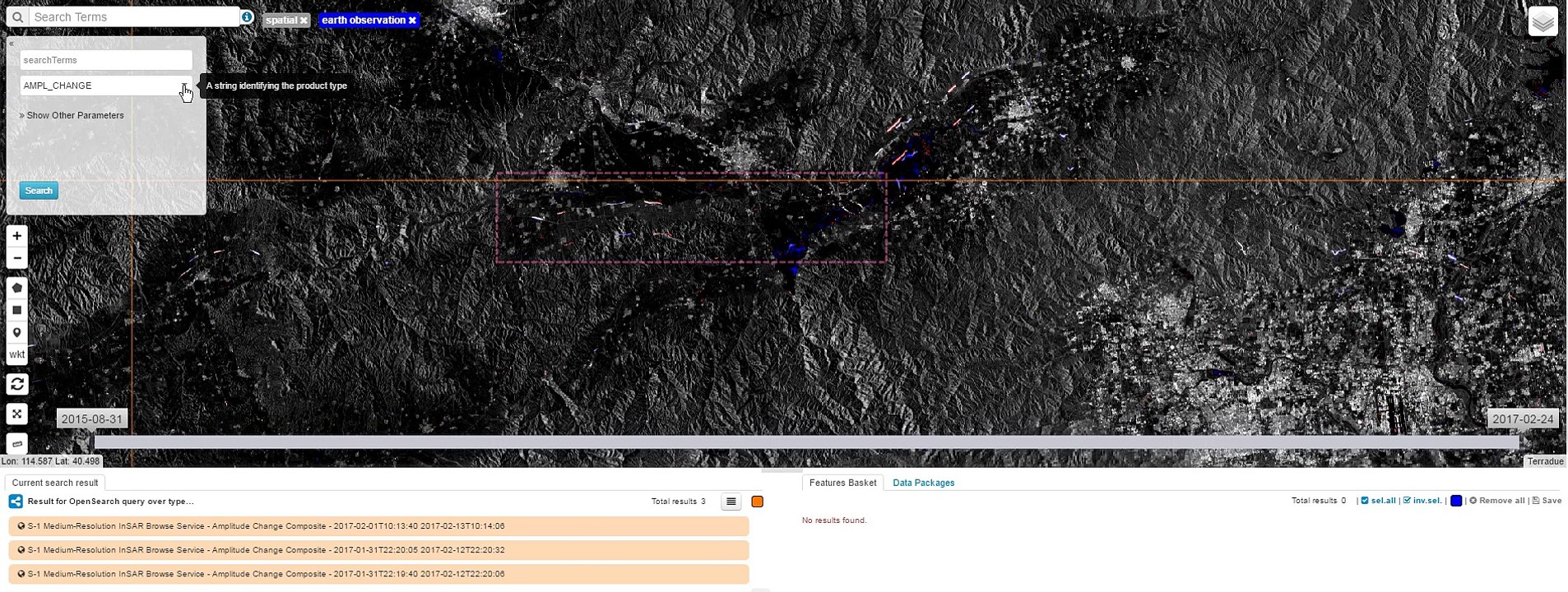Click the blue basket color swatch
Screen dimensions: 1568x592
[x=1455, y=501]
